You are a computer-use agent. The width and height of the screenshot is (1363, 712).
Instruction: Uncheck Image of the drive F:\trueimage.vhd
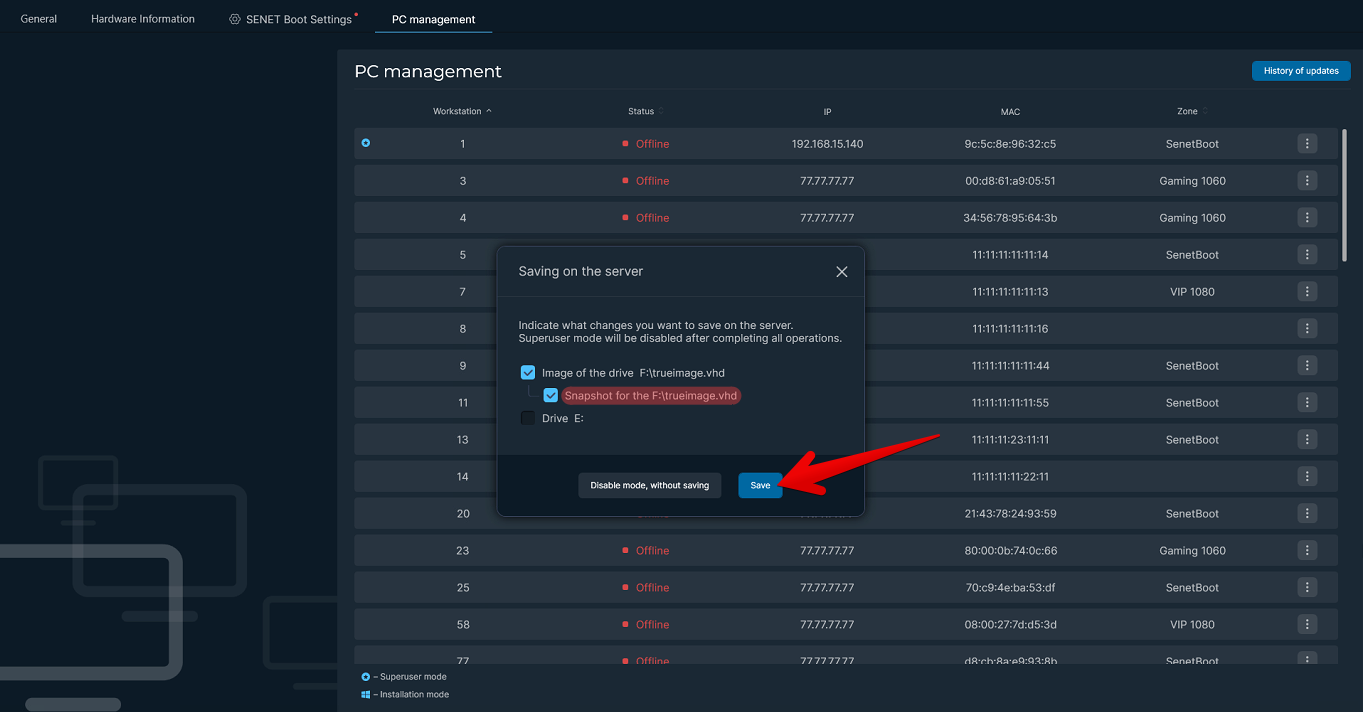(x=528, y=373)
